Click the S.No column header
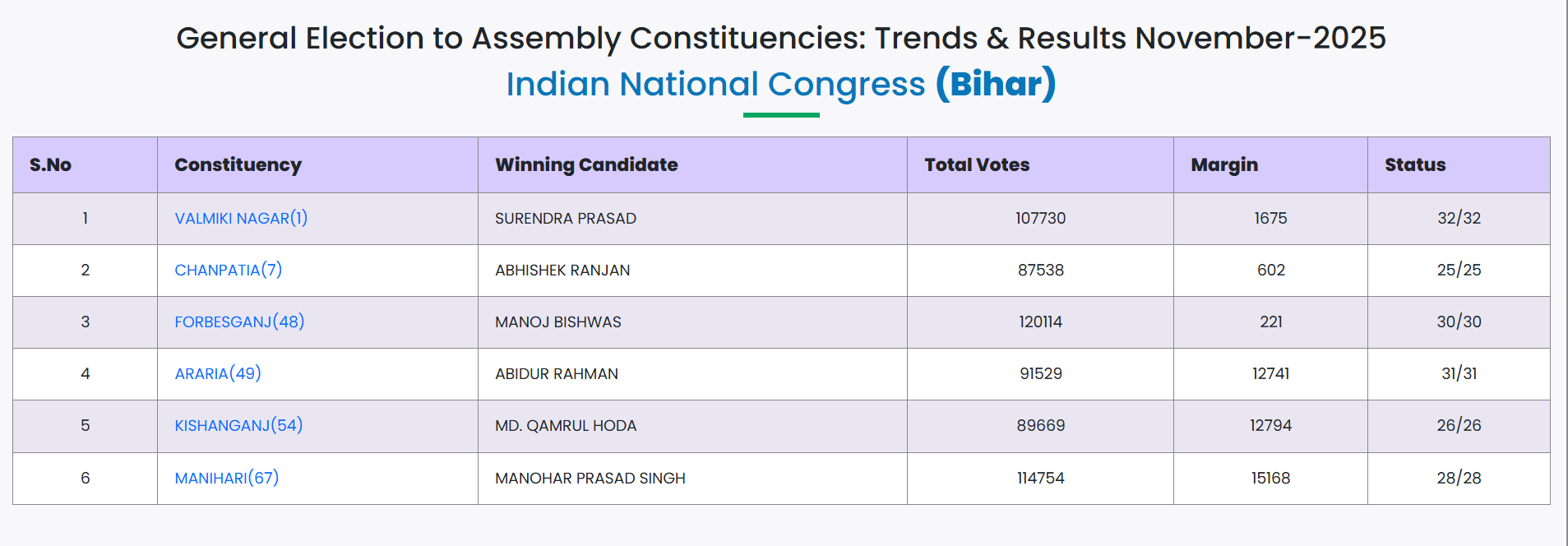This screenshot has width=1568, height=546. click(x=51, y=165)
